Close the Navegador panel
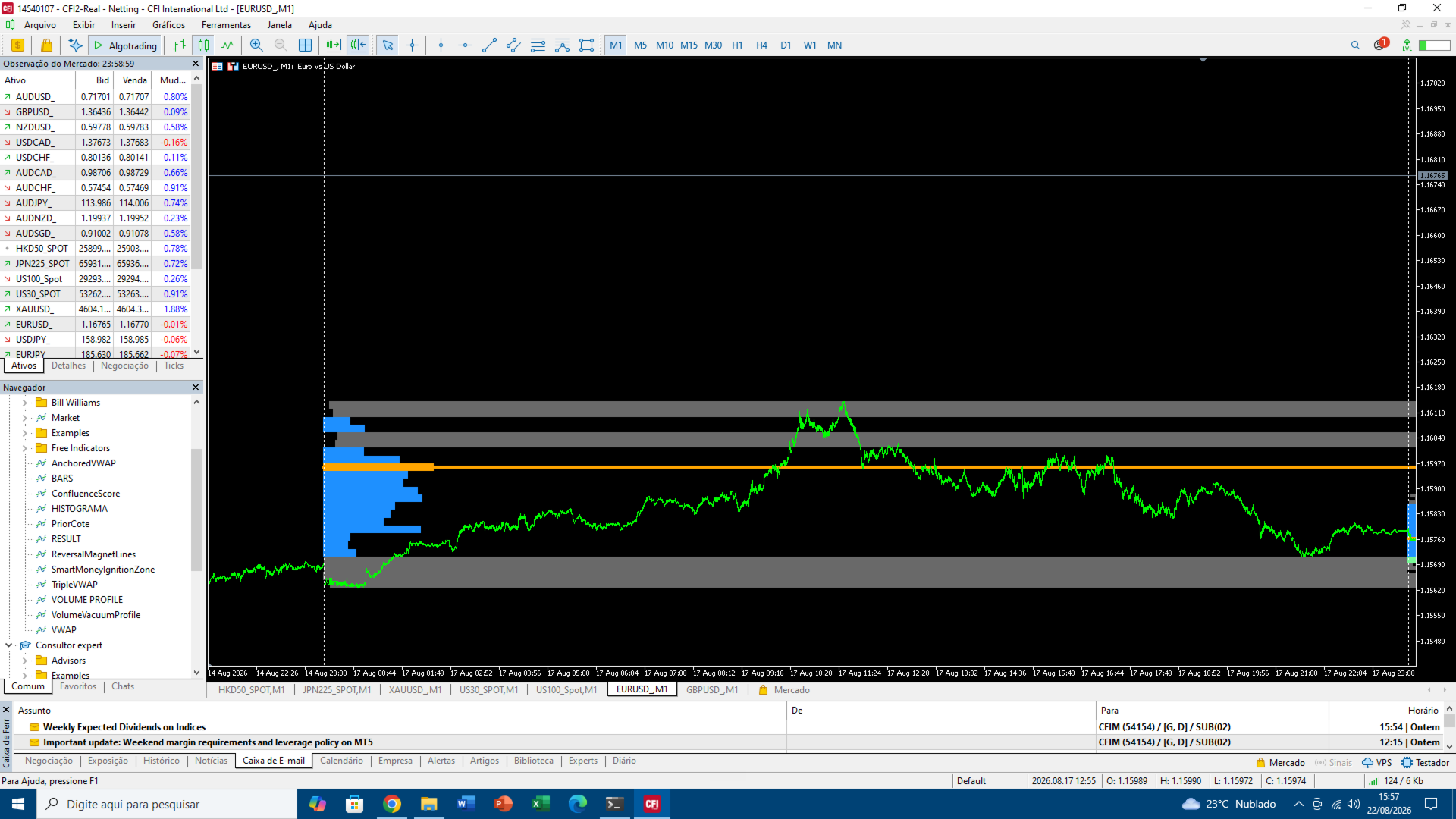The height and width of the screenshot is (819, 1456). pyautogui.click(x=196, y=388)
